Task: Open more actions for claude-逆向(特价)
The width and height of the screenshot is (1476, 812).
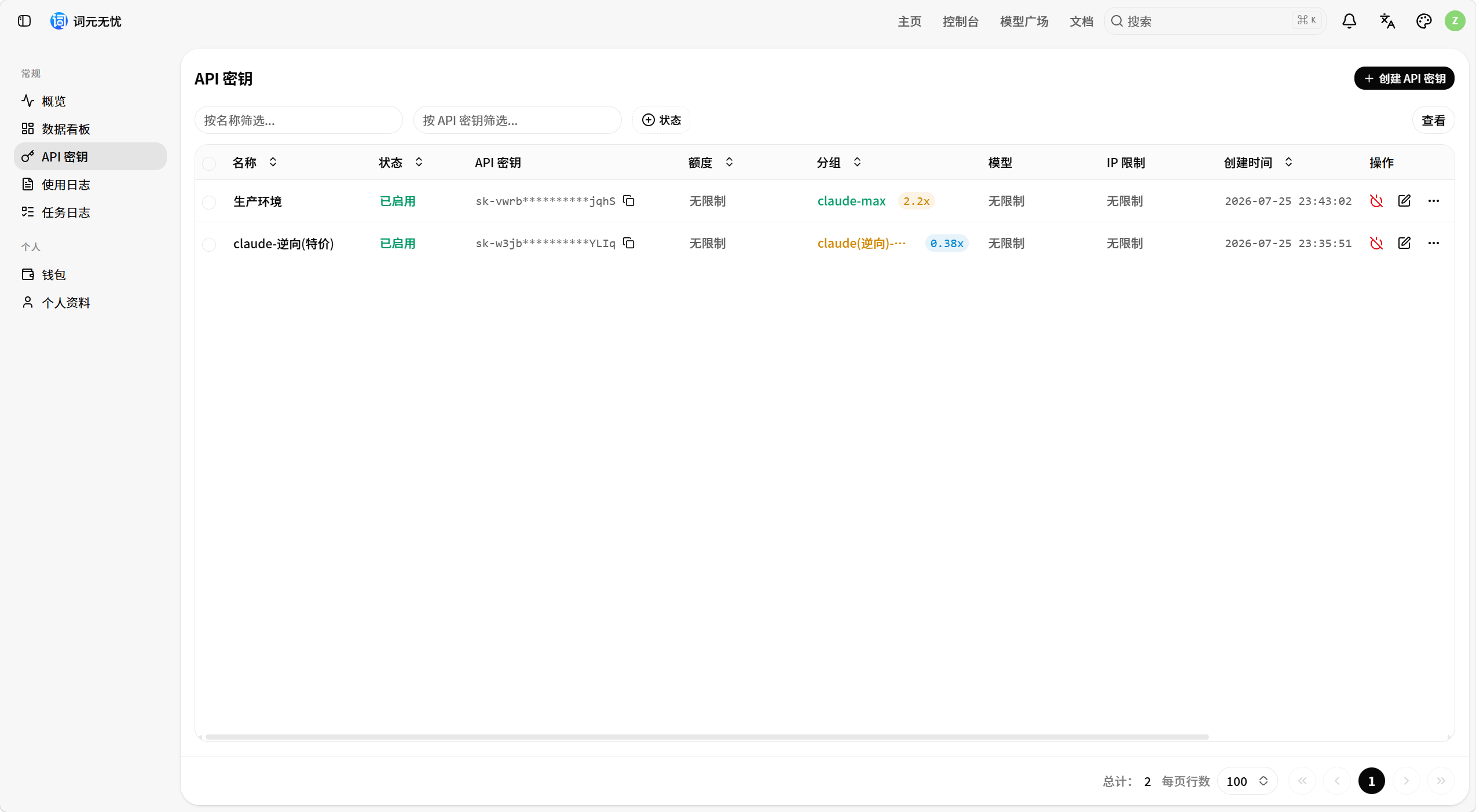Action: pos(1434,243)
